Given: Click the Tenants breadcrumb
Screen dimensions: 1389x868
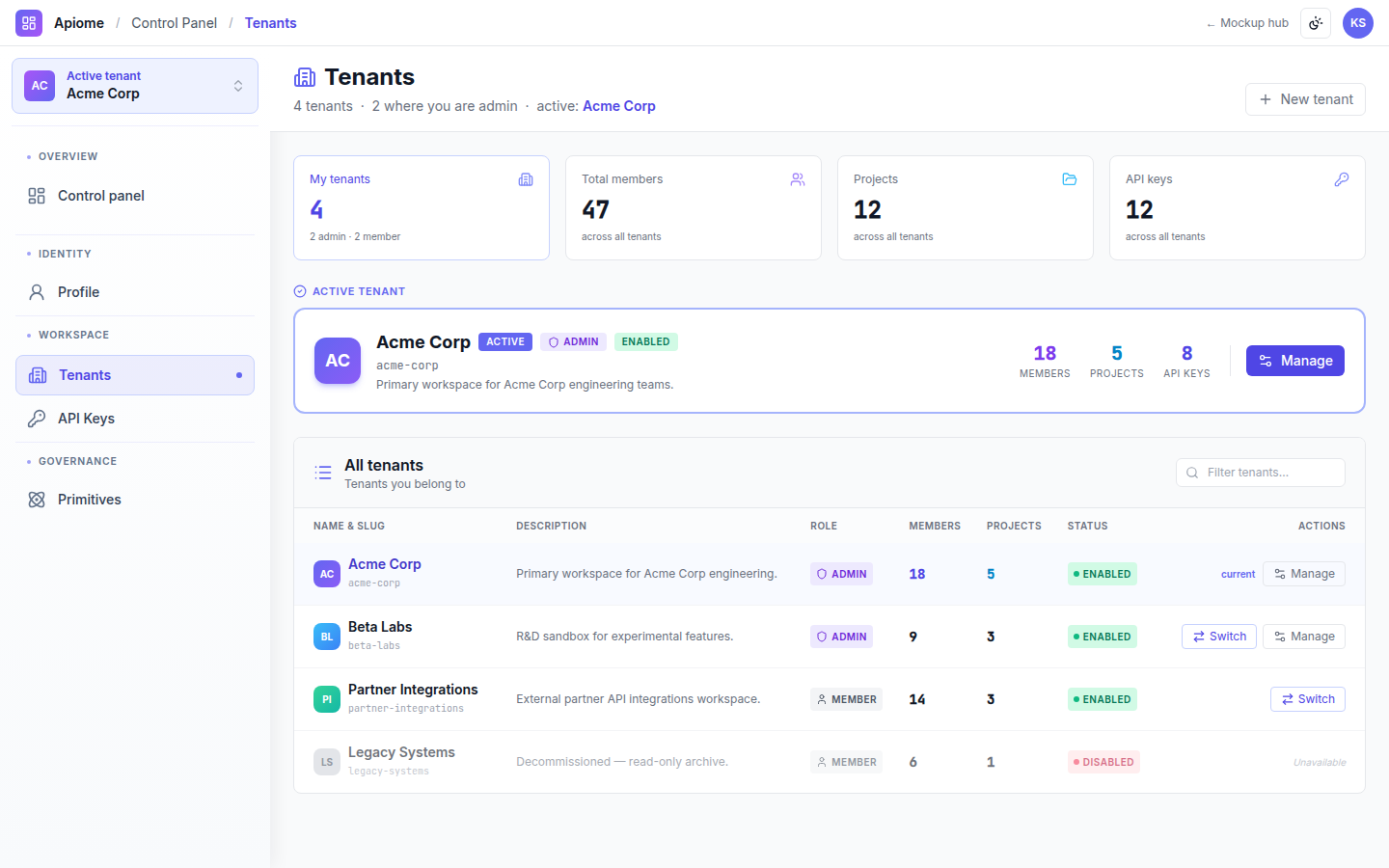Looking at the screenshot, I should pos(270,23).
